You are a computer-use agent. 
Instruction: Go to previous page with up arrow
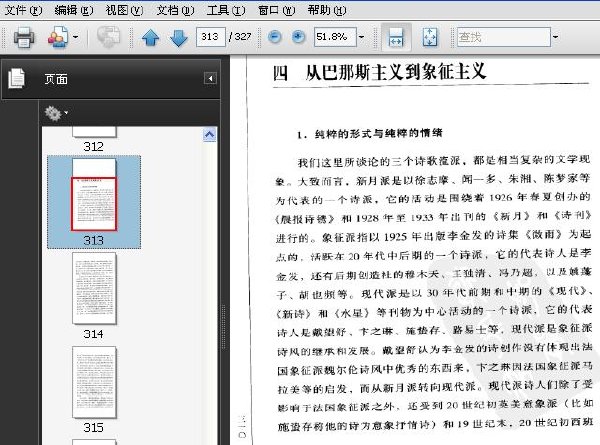tap(151, 37)
